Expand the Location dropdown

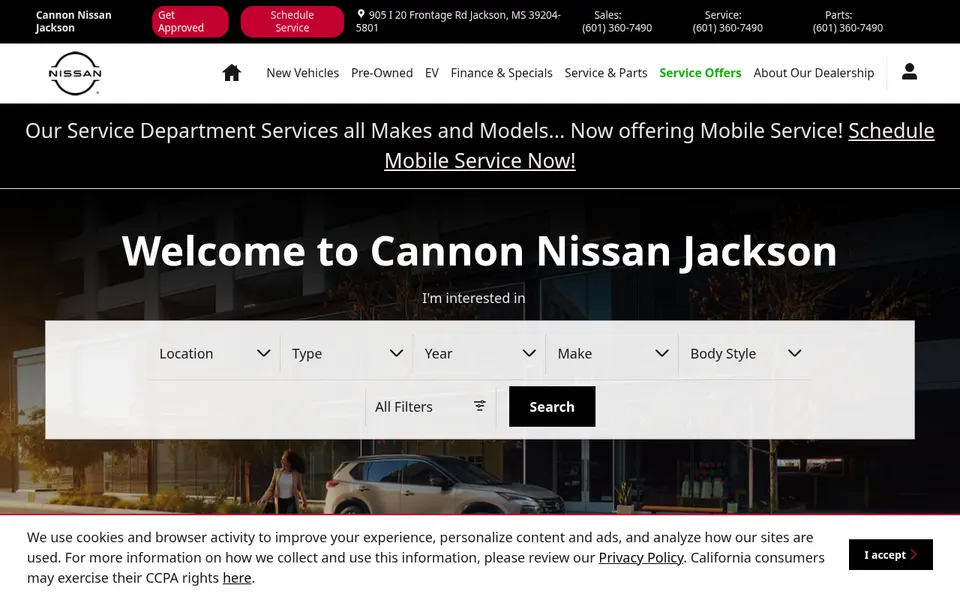point(214,353)
